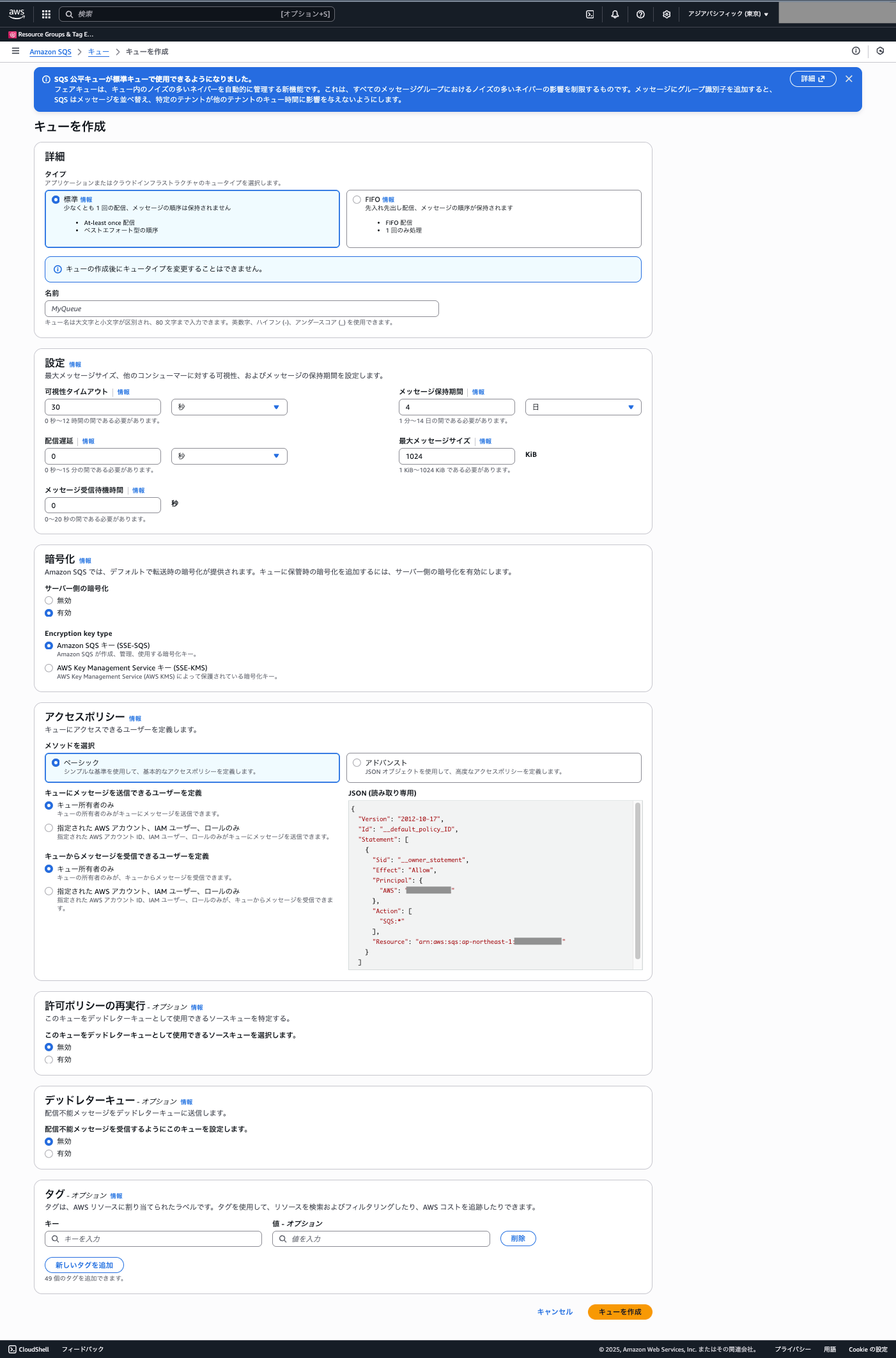The height and width of the screenshot is (1358, 896).
Task: Click 情報 link next to 暗号化
Action: [x=85, y=560]
